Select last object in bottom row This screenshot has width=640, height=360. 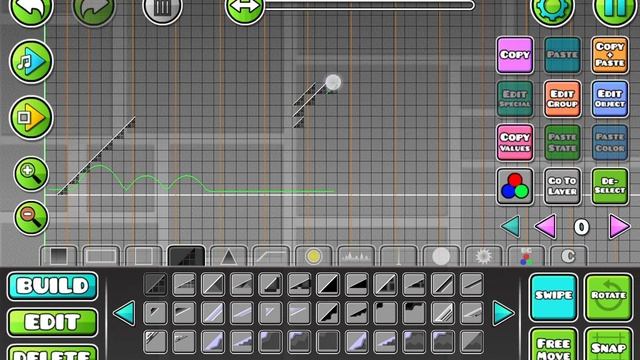[471, 342]
